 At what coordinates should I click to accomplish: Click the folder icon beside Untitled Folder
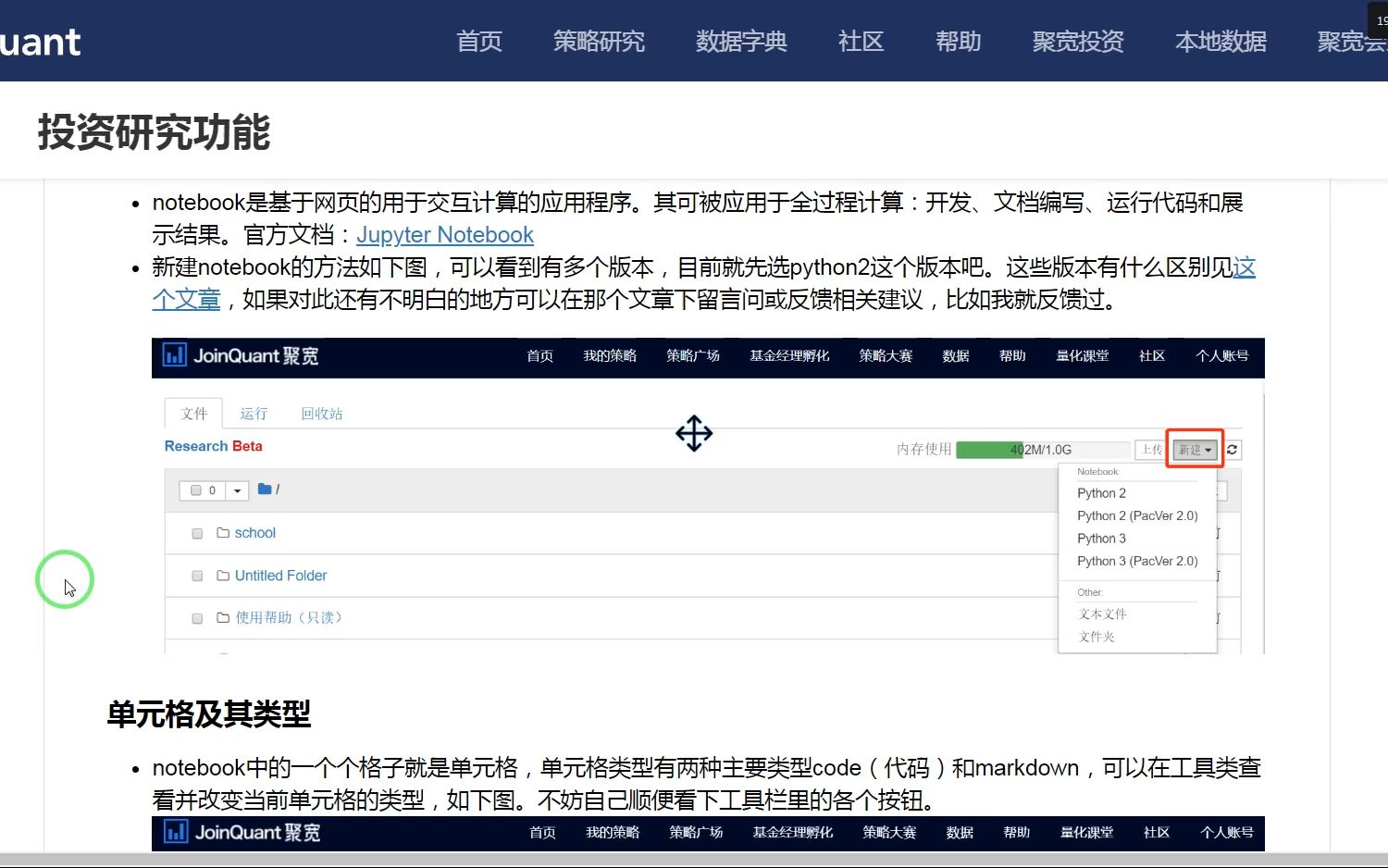pyautogui.click(x=223, y=576)
